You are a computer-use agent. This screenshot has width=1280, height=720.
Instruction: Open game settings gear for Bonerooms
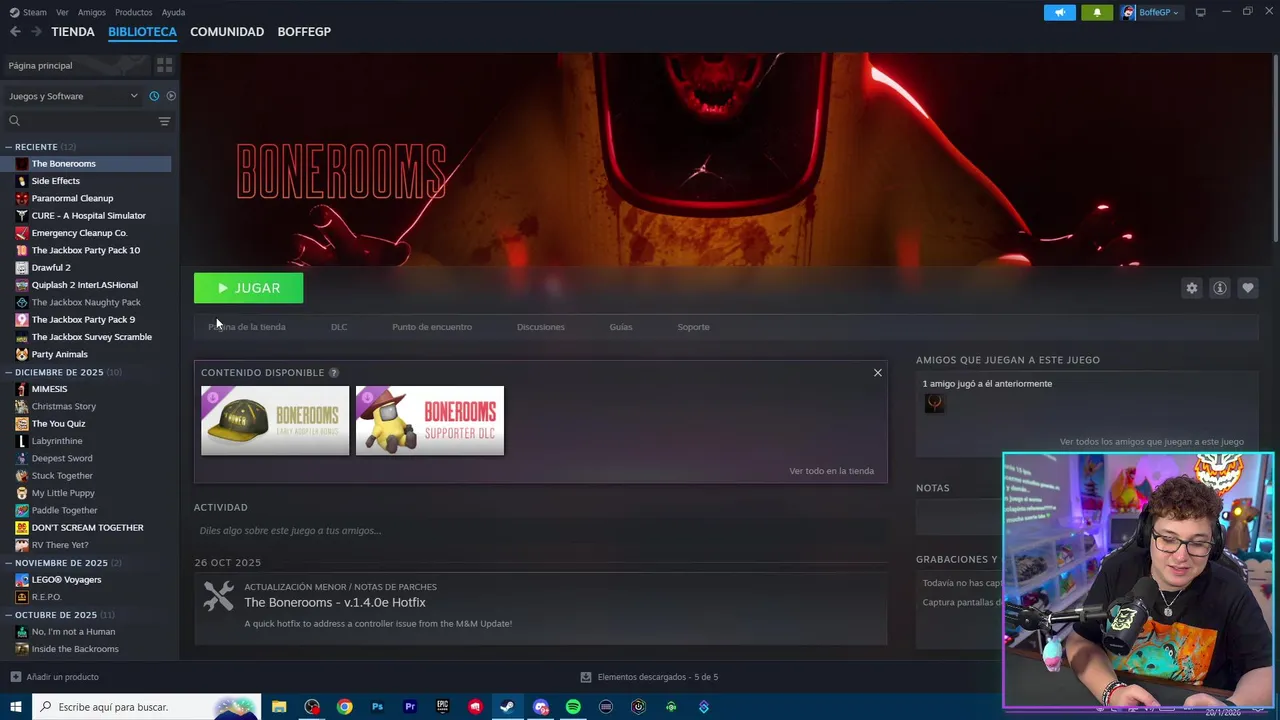(1192, 288)
